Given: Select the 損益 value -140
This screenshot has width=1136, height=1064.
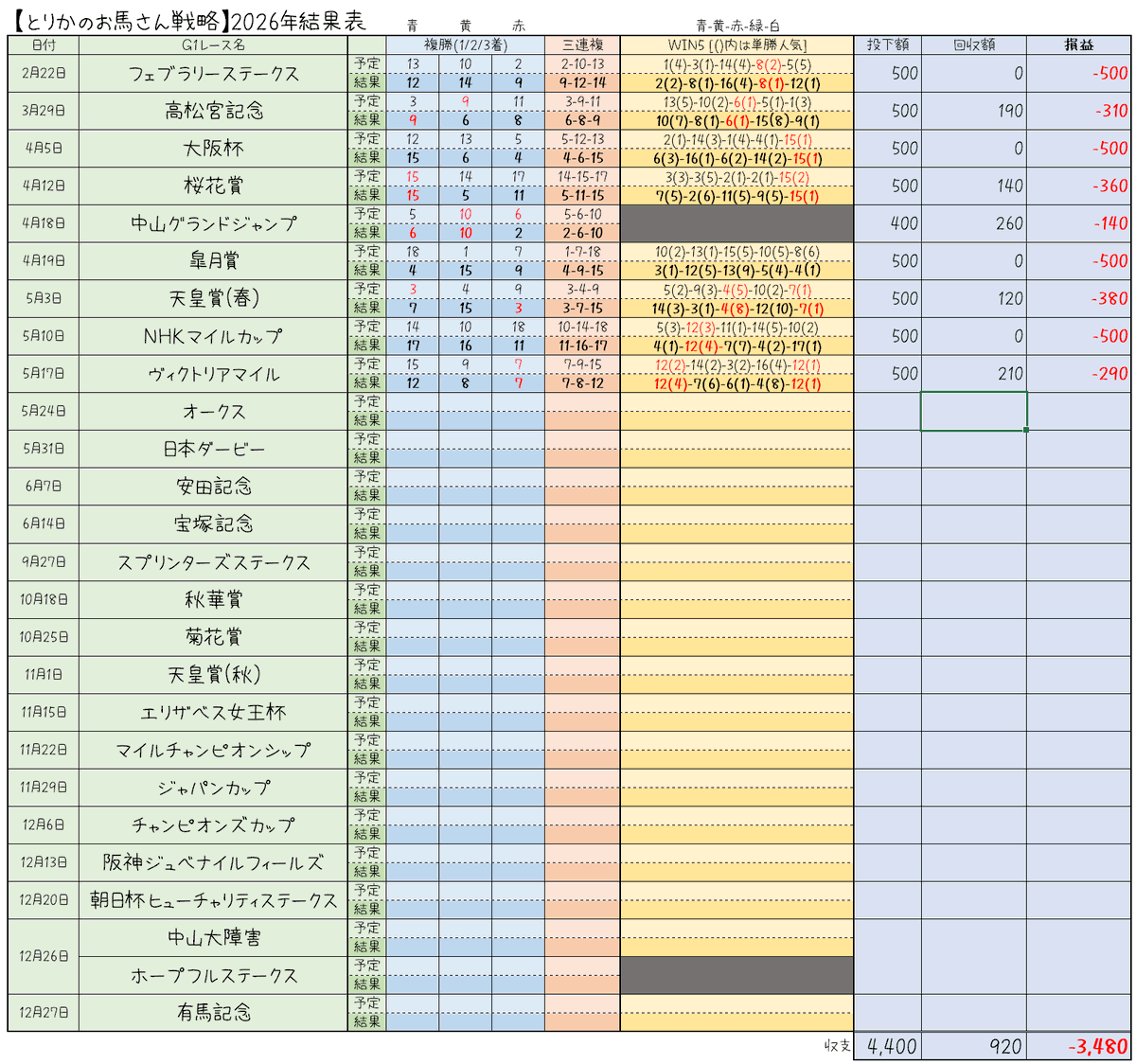Looking at the screenshot, I should [x=1078, y=223].
